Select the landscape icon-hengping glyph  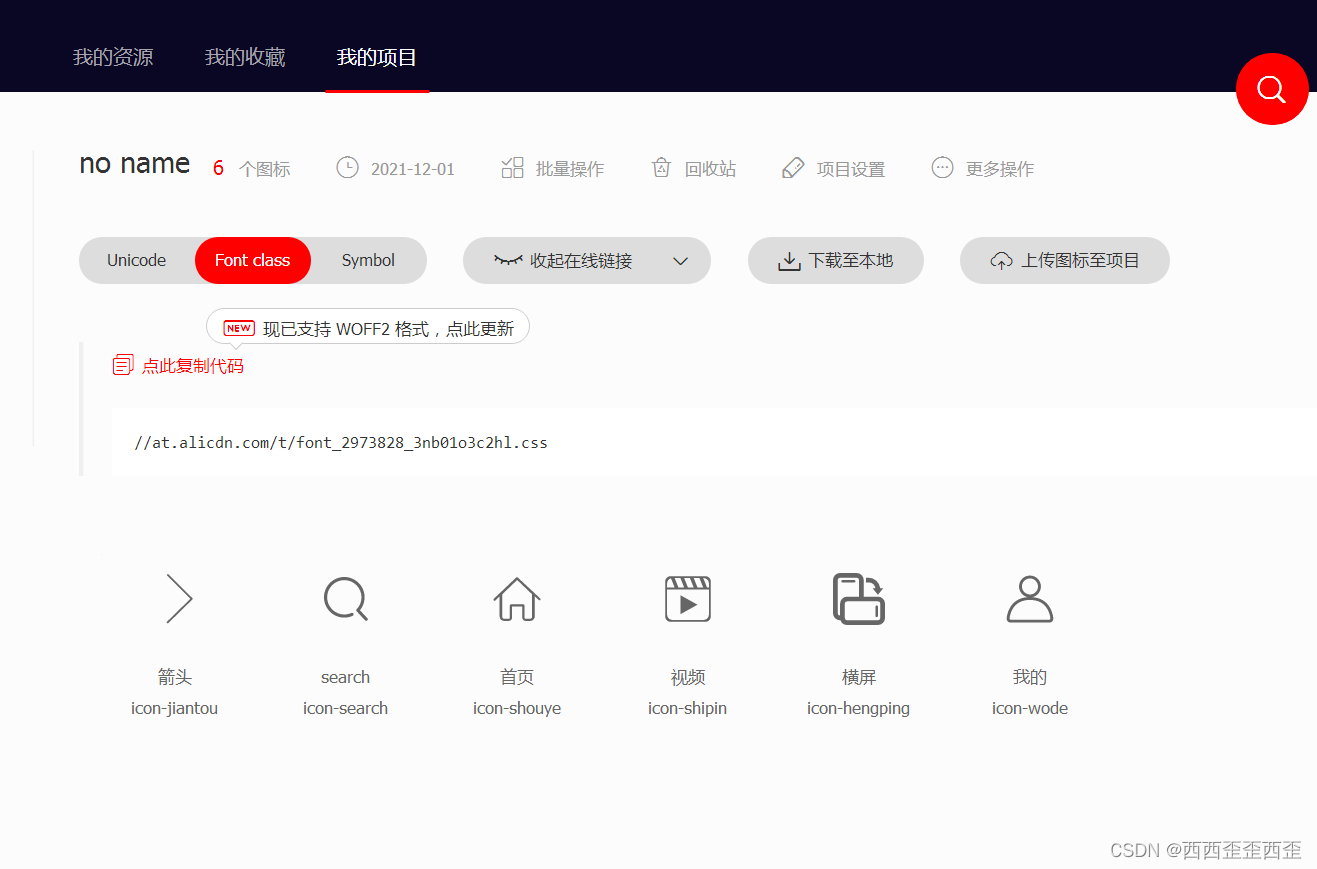(859, 598)
